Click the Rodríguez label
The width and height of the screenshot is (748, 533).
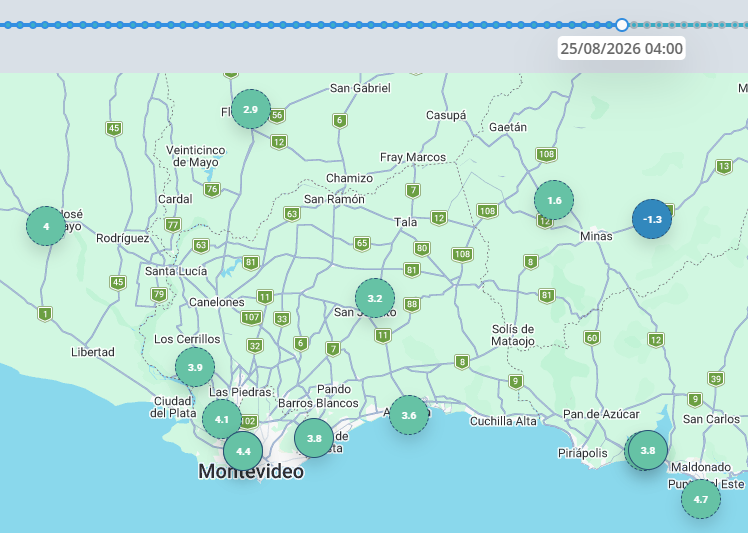click(x=123, y=238)
